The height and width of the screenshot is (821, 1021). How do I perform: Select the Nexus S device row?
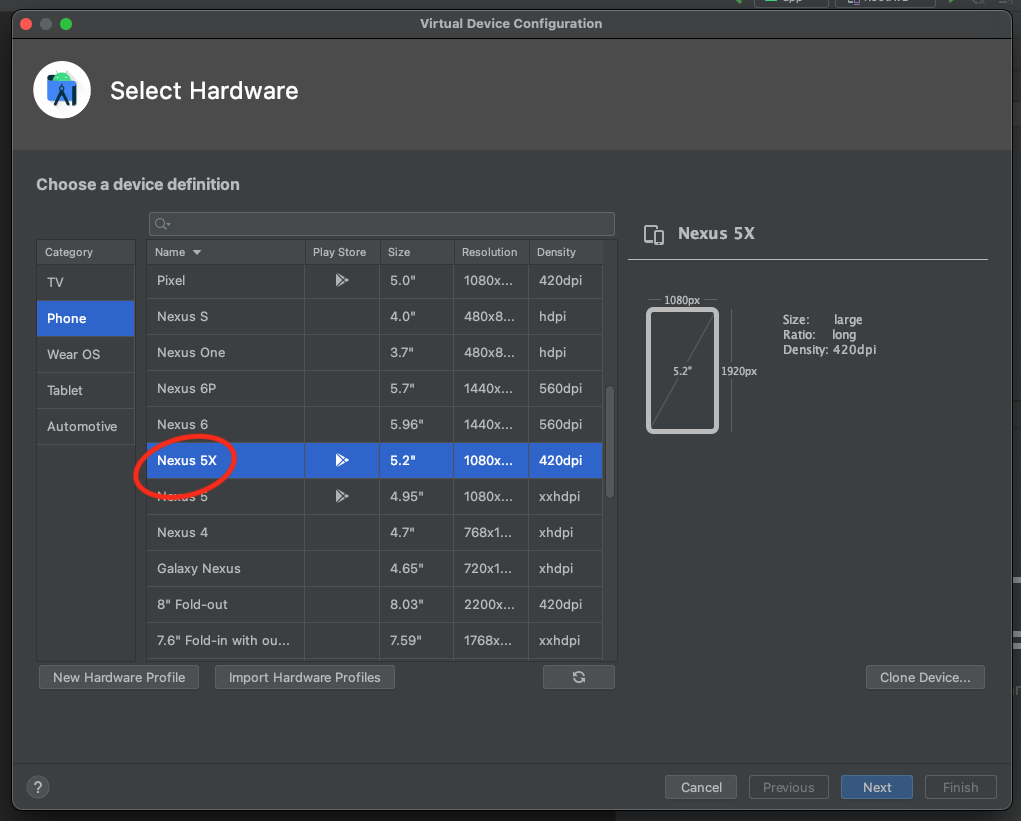point(374,316)
